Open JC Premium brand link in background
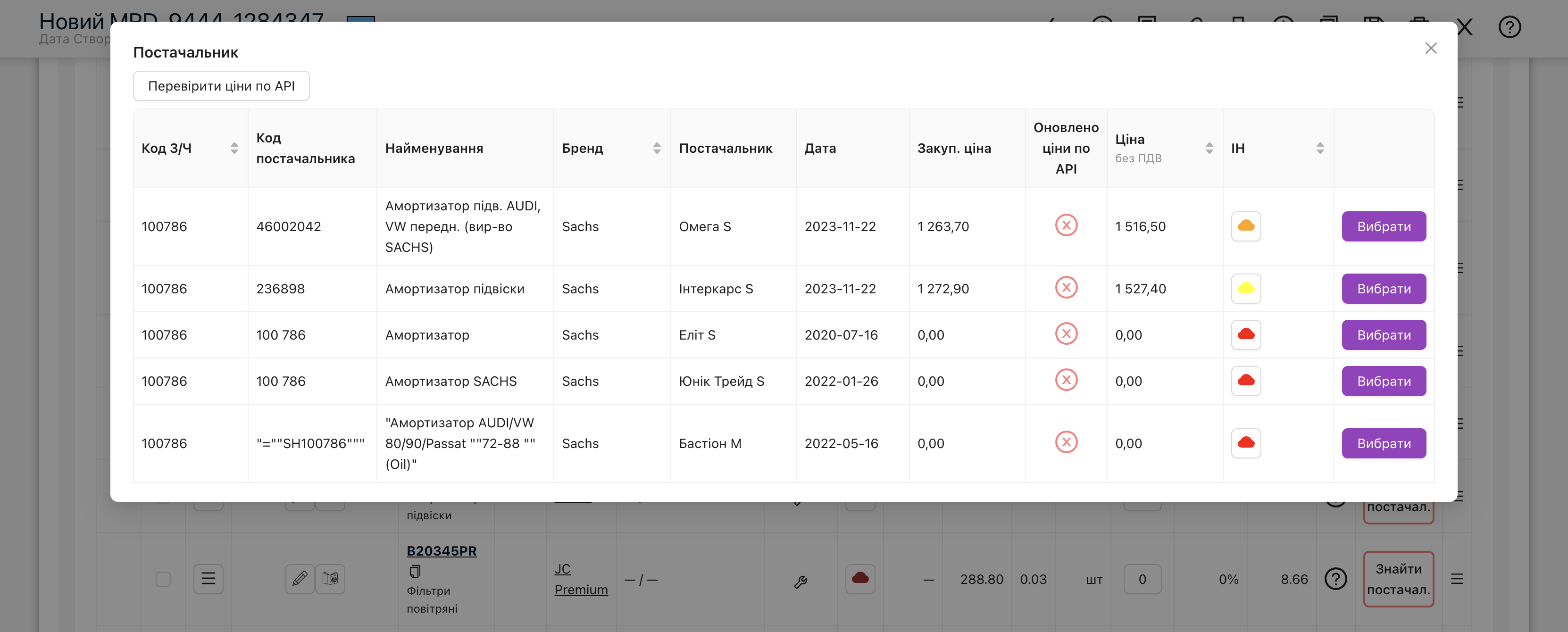 click(x=581, y=579)
